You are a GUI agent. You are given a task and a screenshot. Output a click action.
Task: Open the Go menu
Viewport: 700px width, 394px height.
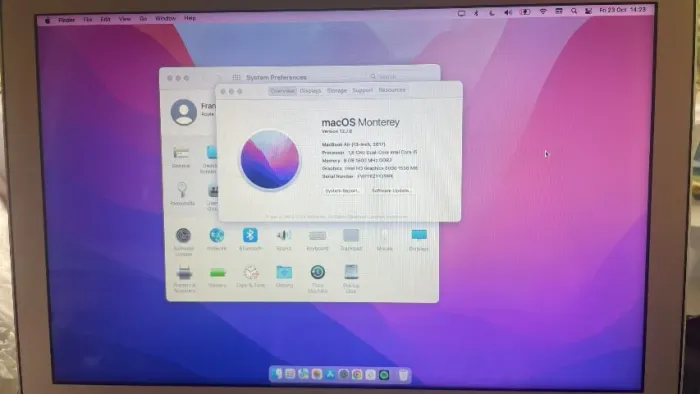coord(143,19)
